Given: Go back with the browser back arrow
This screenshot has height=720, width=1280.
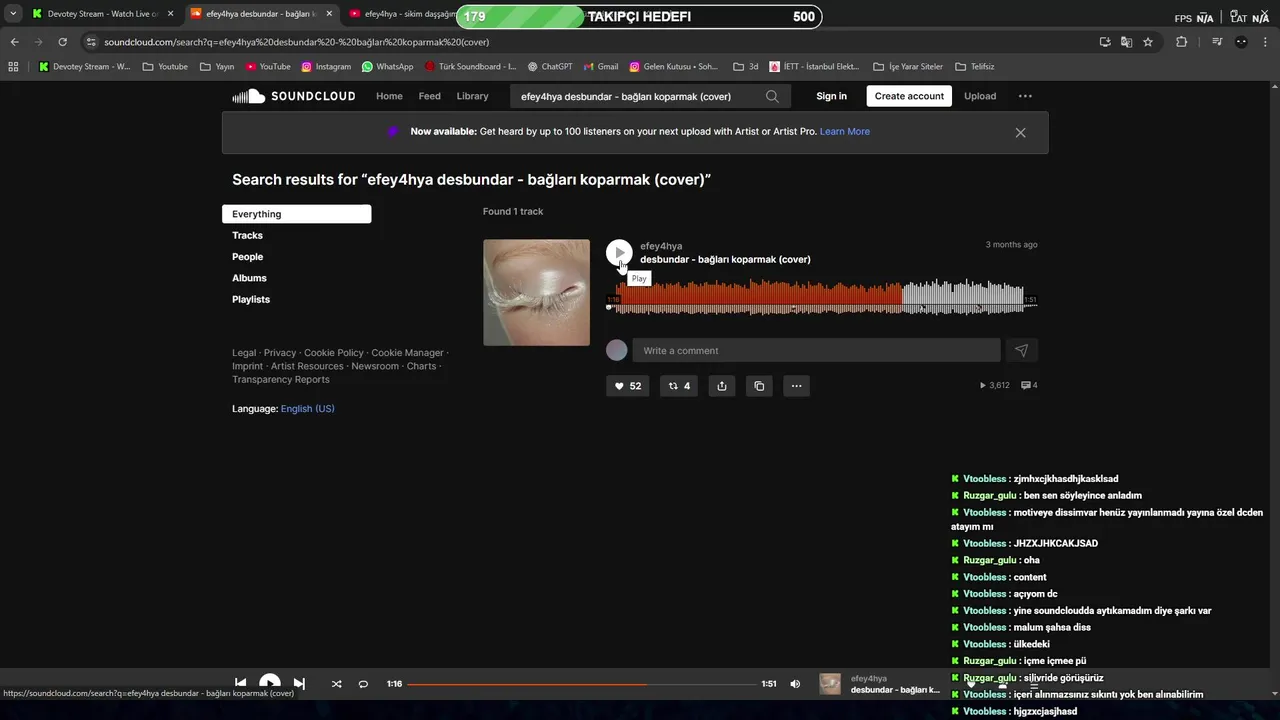Looking at the screenshot, I should pos(14,42).
